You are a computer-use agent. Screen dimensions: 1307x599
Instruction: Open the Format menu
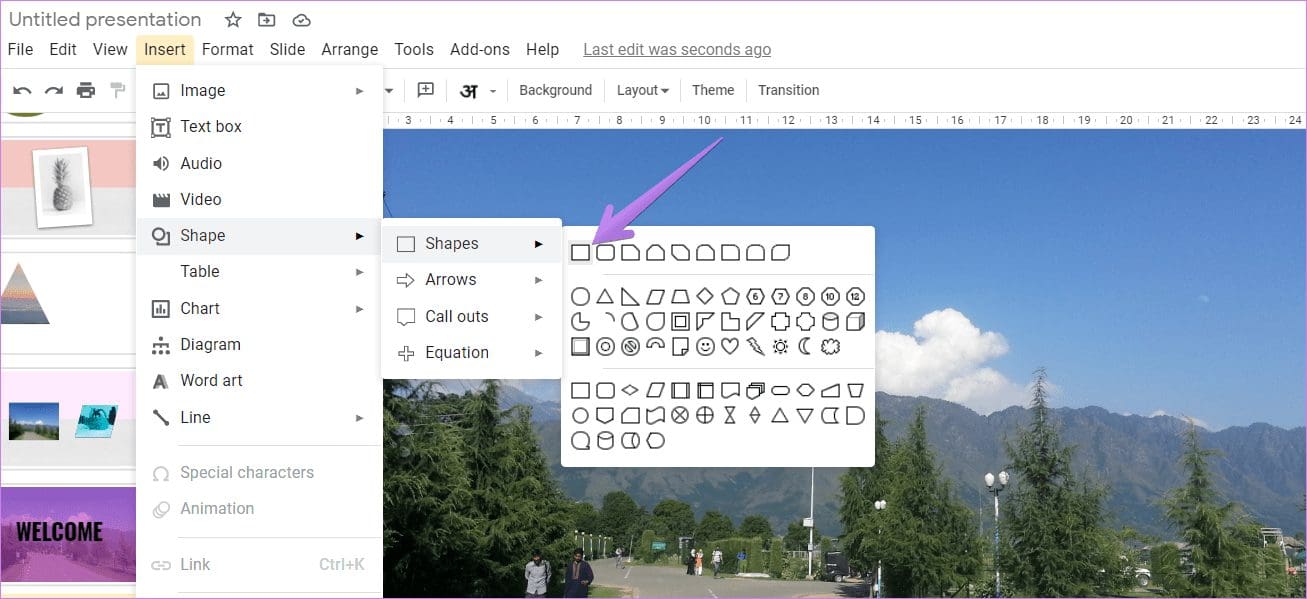(227, 49)
